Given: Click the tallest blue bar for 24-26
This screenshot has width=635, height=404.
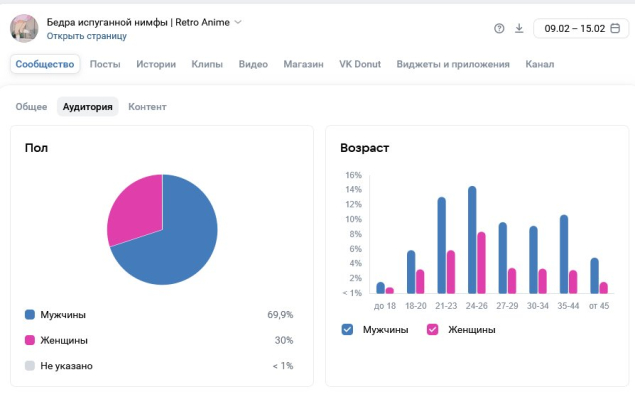Looking at the screenshot, I should (472, 240).
